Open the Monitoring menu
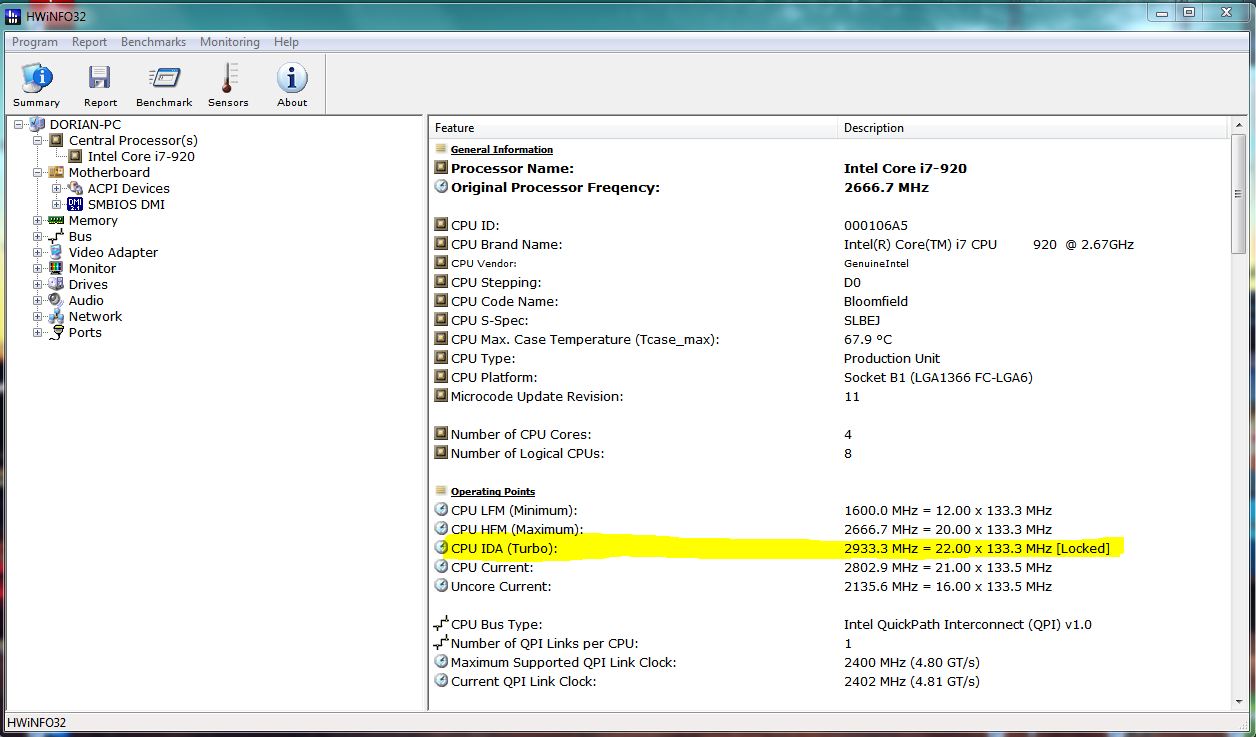 pyautogui.click(x=229, y=42)
